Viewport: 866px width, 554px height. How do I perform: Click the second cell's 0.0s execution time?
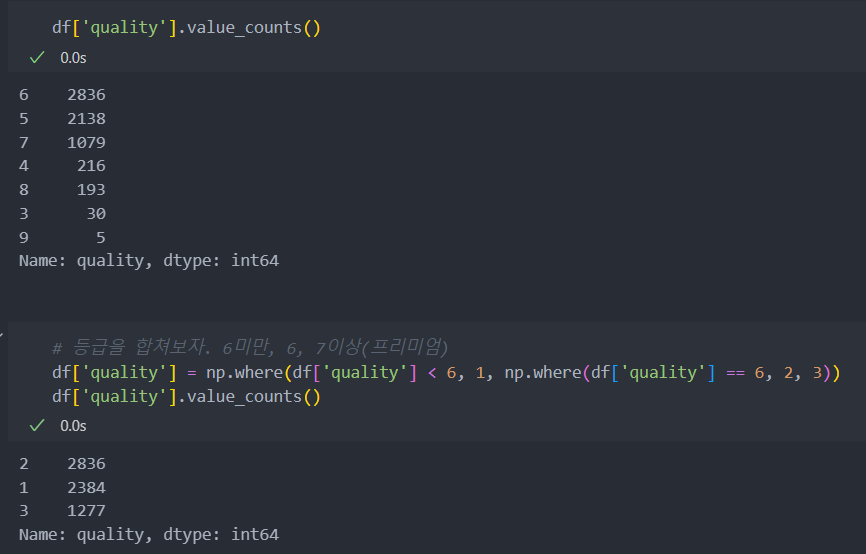coord(73,426)
